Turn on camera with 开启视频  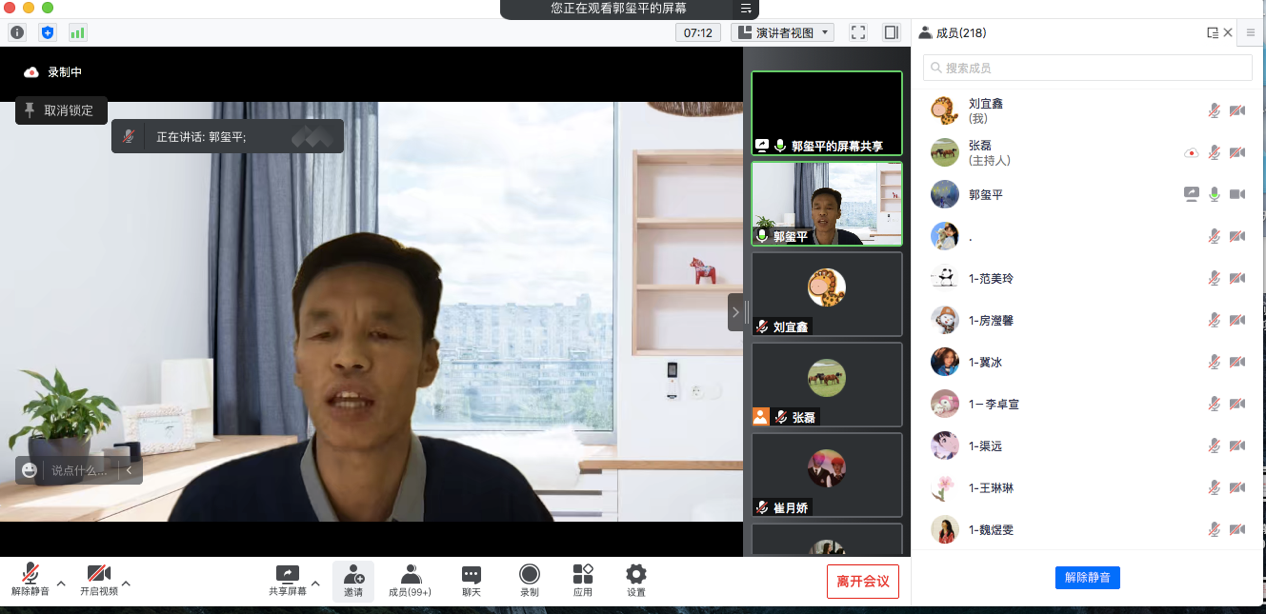click(x=98, y=580)
